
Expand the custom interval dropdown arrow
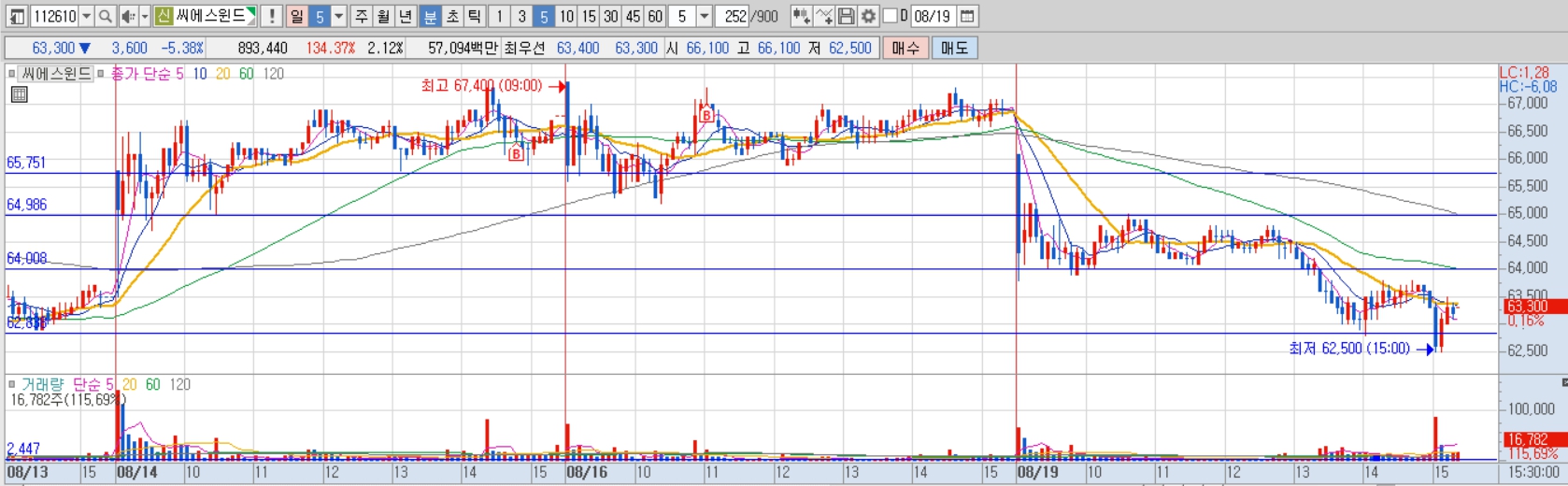(705, 16)
